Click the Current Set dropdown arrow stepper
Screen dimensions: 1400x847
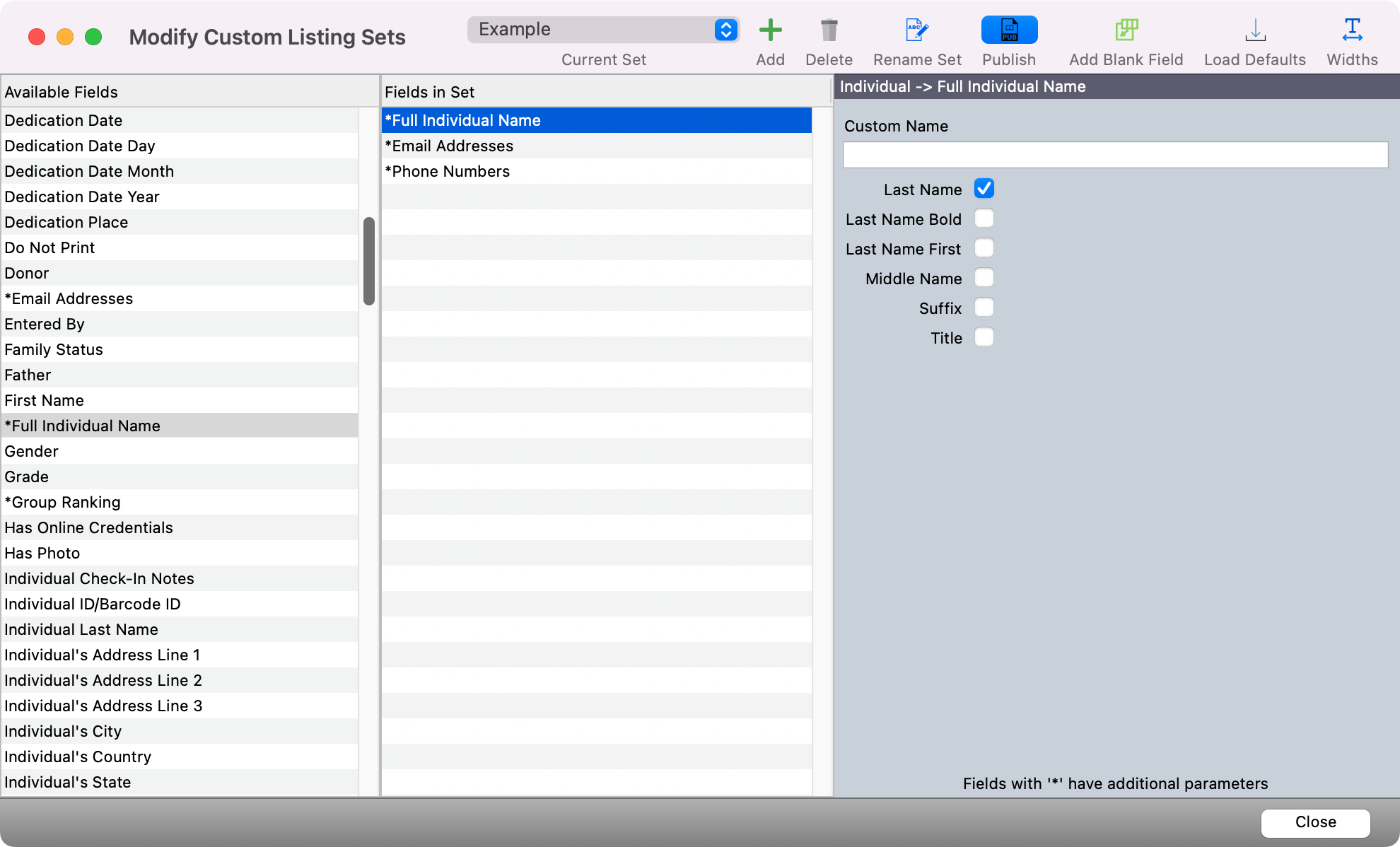pos(725,30)
